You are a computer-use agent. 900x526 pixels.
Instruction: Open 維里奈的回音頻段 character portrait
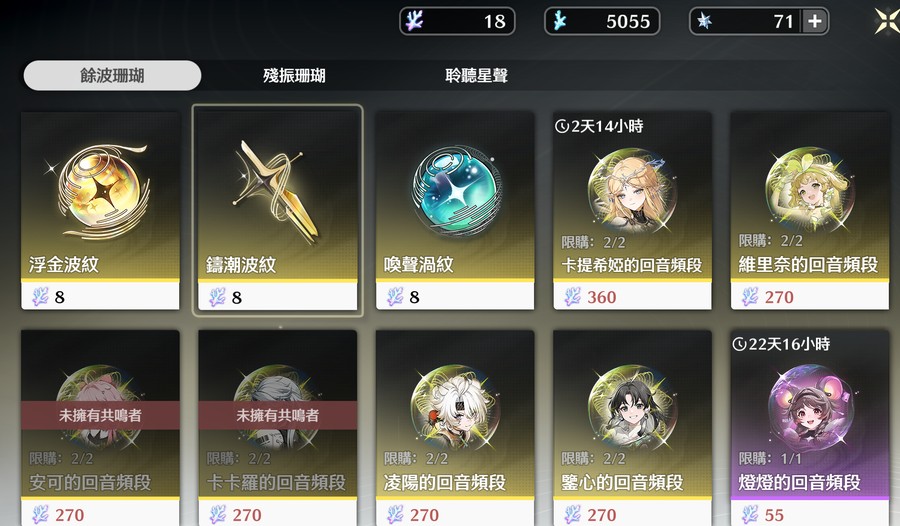tap(809, 190)
